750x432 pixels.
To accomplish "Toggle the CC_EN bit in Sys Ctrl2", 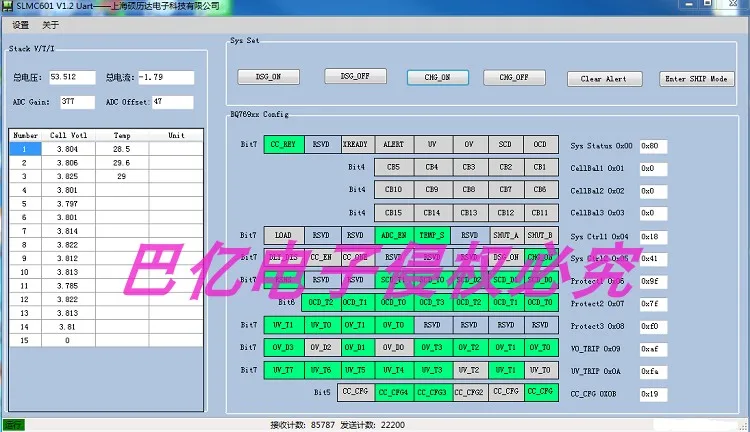I will [321, 257].
